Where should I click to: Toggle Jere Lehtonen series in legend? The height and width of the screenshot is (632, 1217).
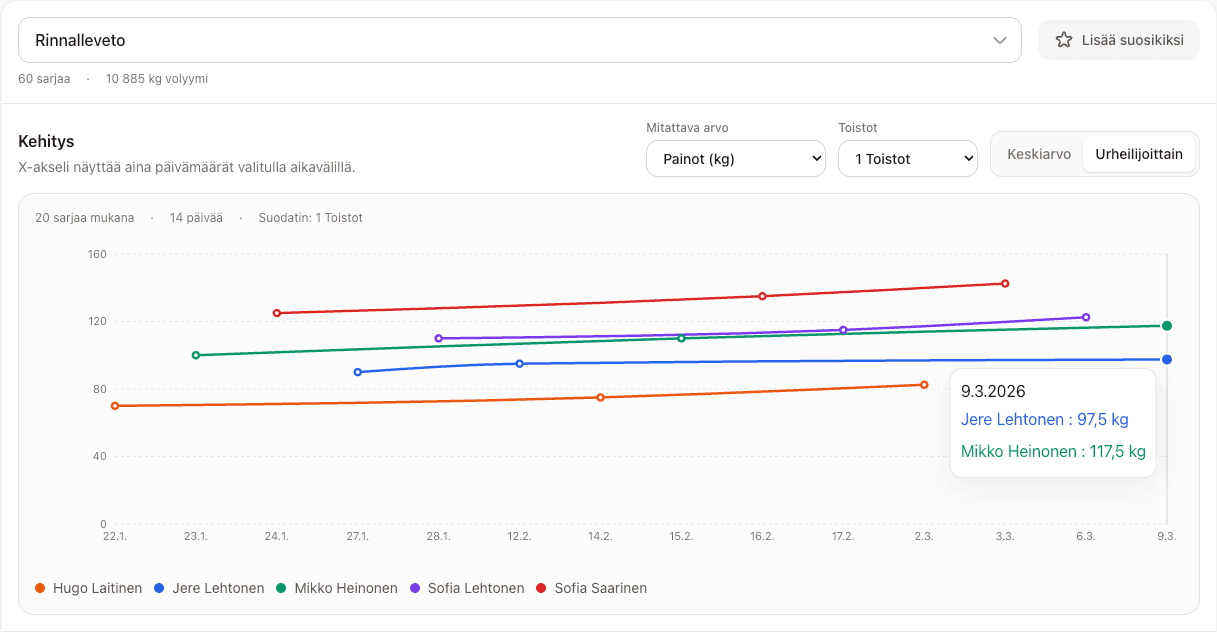coord(208,588)
